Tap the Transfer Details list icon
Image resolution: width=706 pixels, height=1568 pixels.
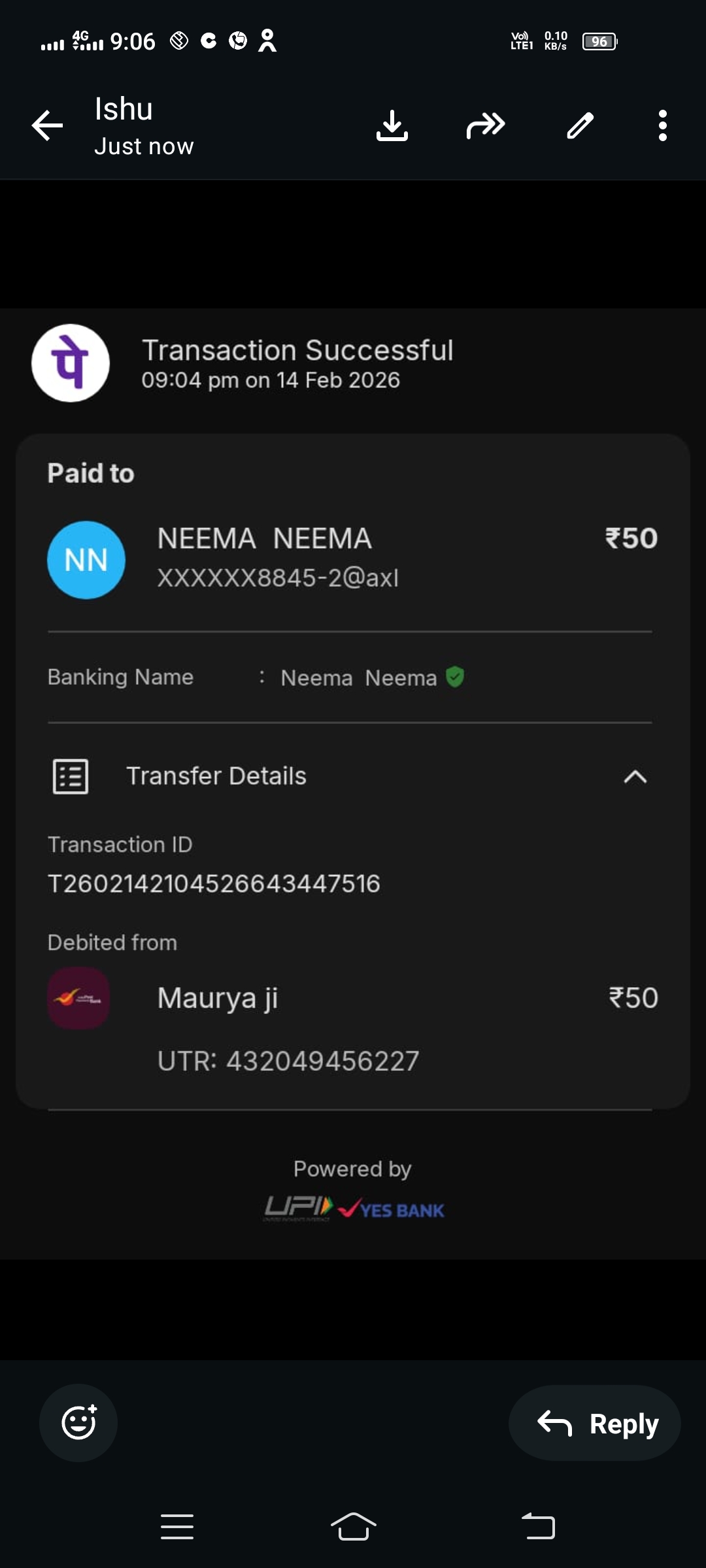(71, 777)
